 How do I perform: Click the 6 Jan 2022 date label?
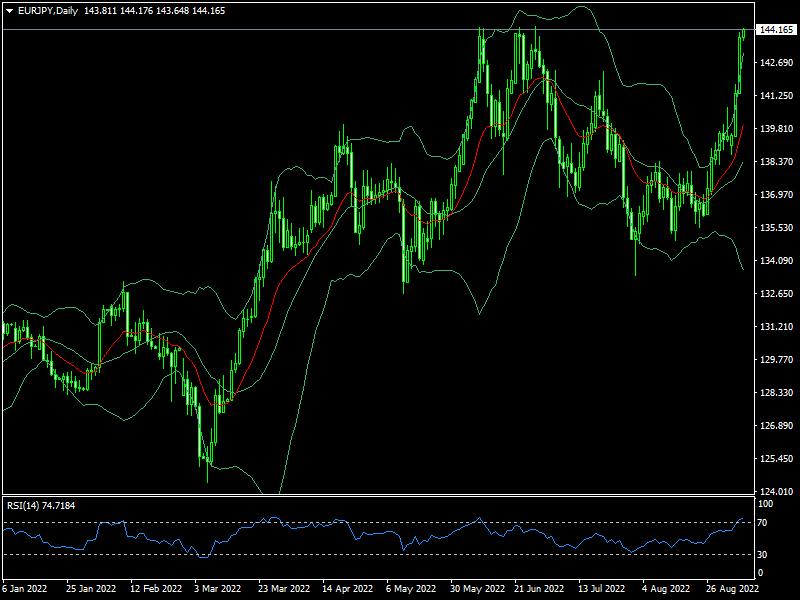point(24,589)
